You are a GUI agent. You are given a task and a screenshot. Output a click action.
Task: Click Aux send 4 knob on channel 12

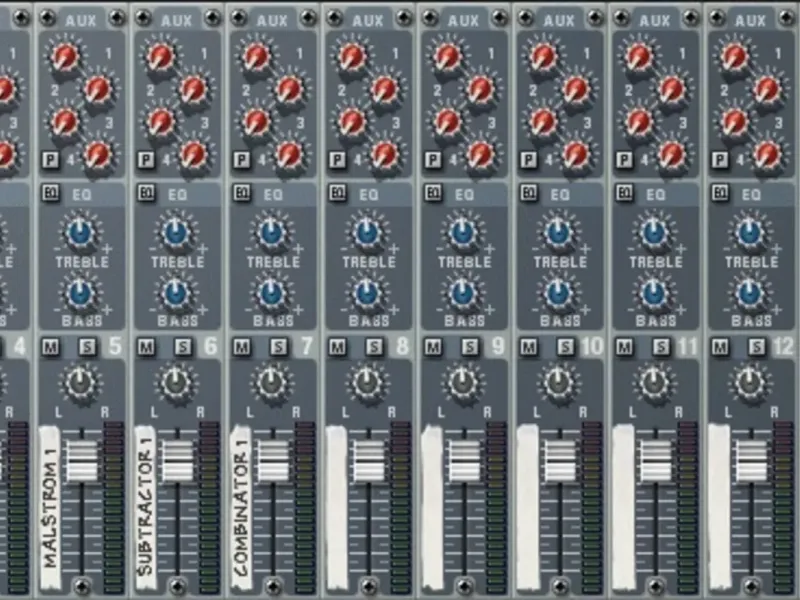tap(768, 155)
